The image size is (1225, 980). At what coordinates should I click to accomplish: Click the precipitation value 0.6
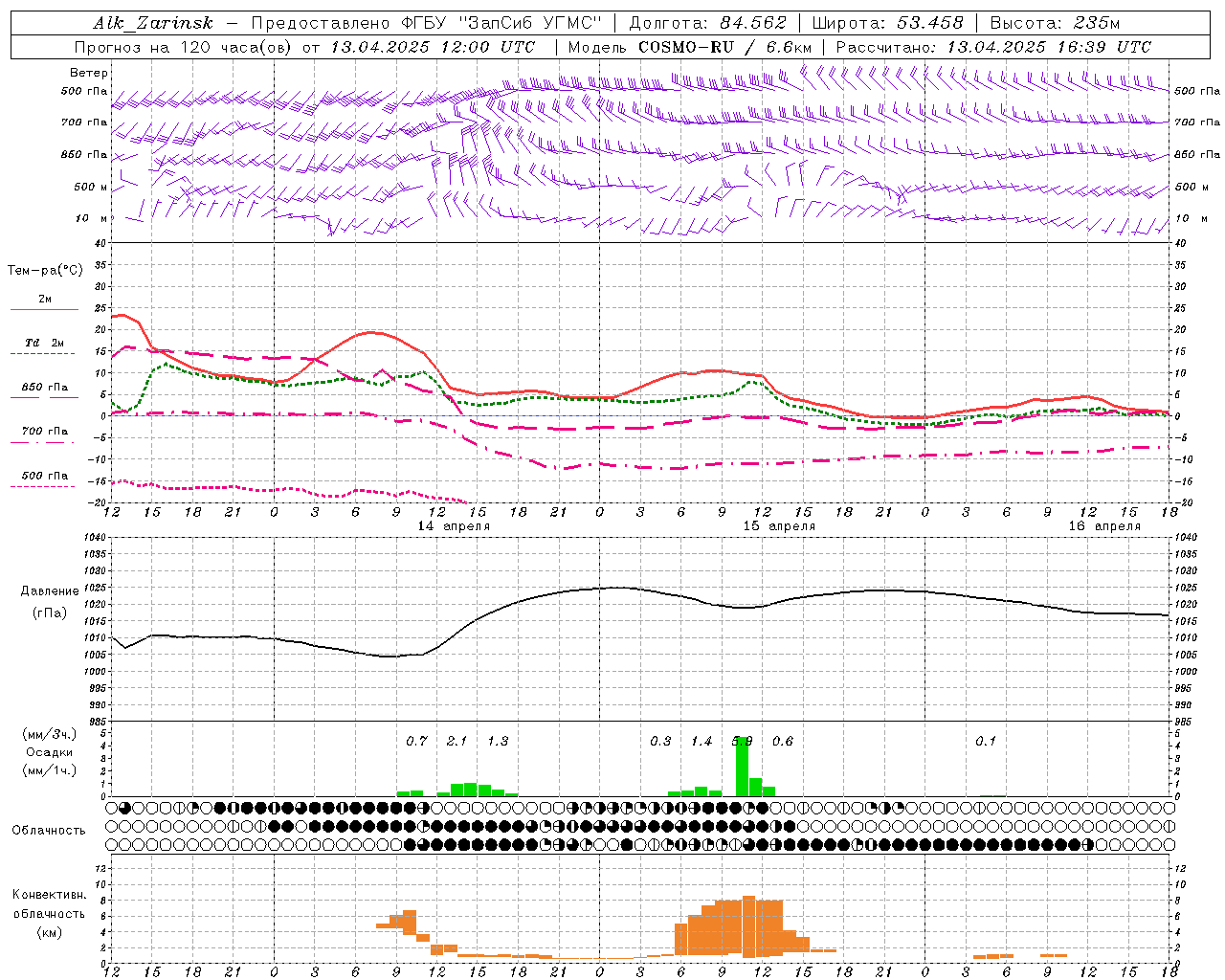click(783, 742)
